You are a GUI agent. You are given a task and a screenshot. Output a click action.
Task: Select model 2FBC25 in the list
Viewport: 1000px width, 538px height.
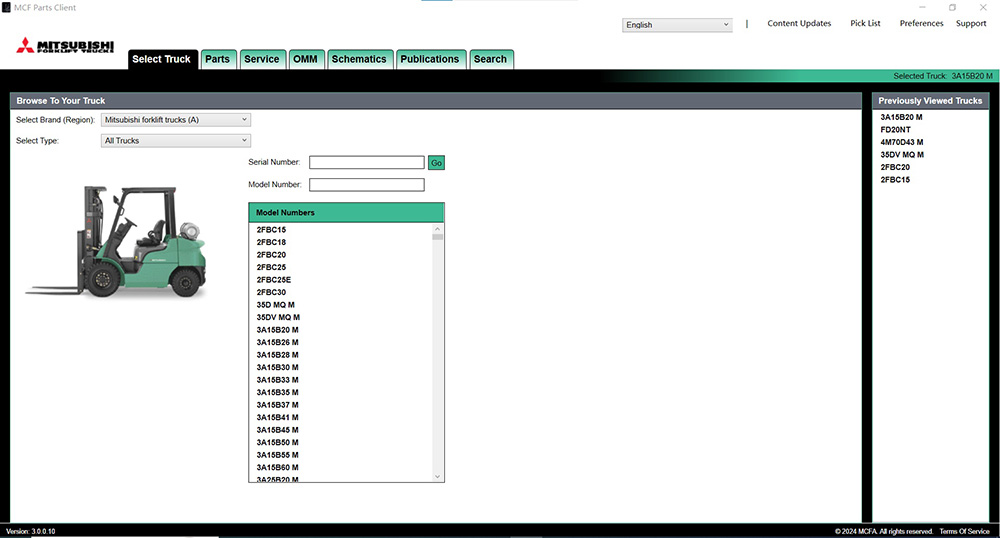pos(272,268)
